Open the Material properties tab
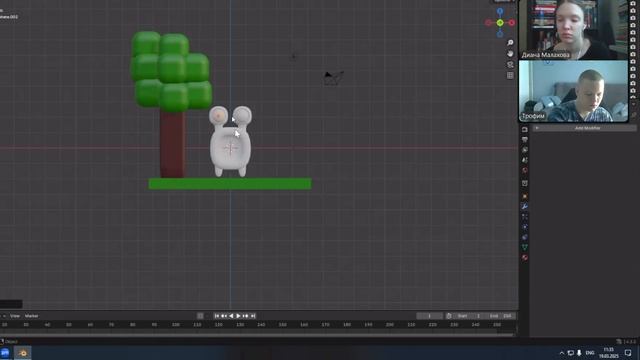Image resolution: width=640 pixels, height=360 pixels. click(x=524, y=258)
